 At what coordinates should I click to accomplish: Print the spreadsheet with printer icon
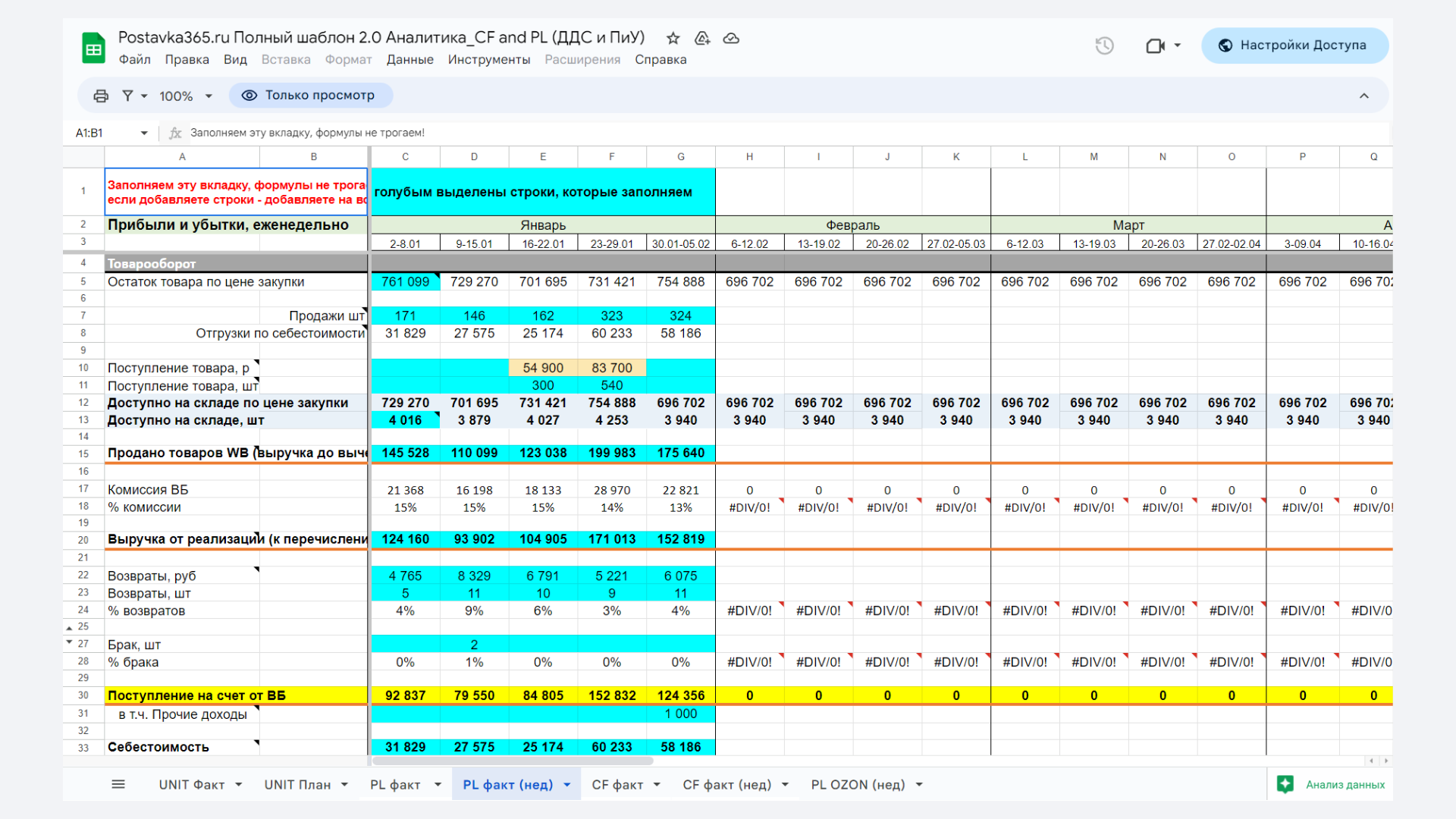pyautogui.click(x=101, y=96)
